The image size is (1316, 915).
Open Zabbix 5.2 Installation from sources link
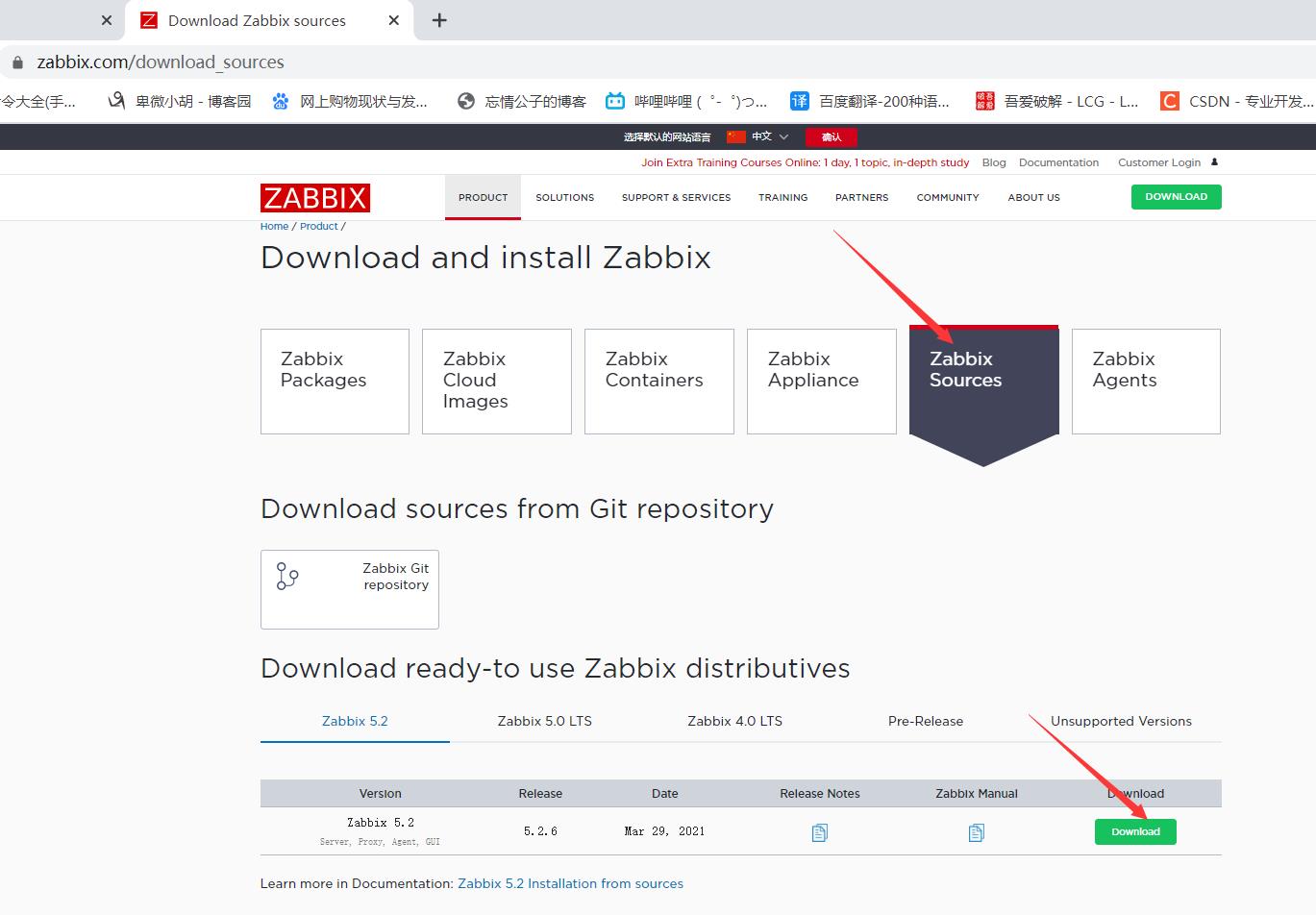click(571, 883)
